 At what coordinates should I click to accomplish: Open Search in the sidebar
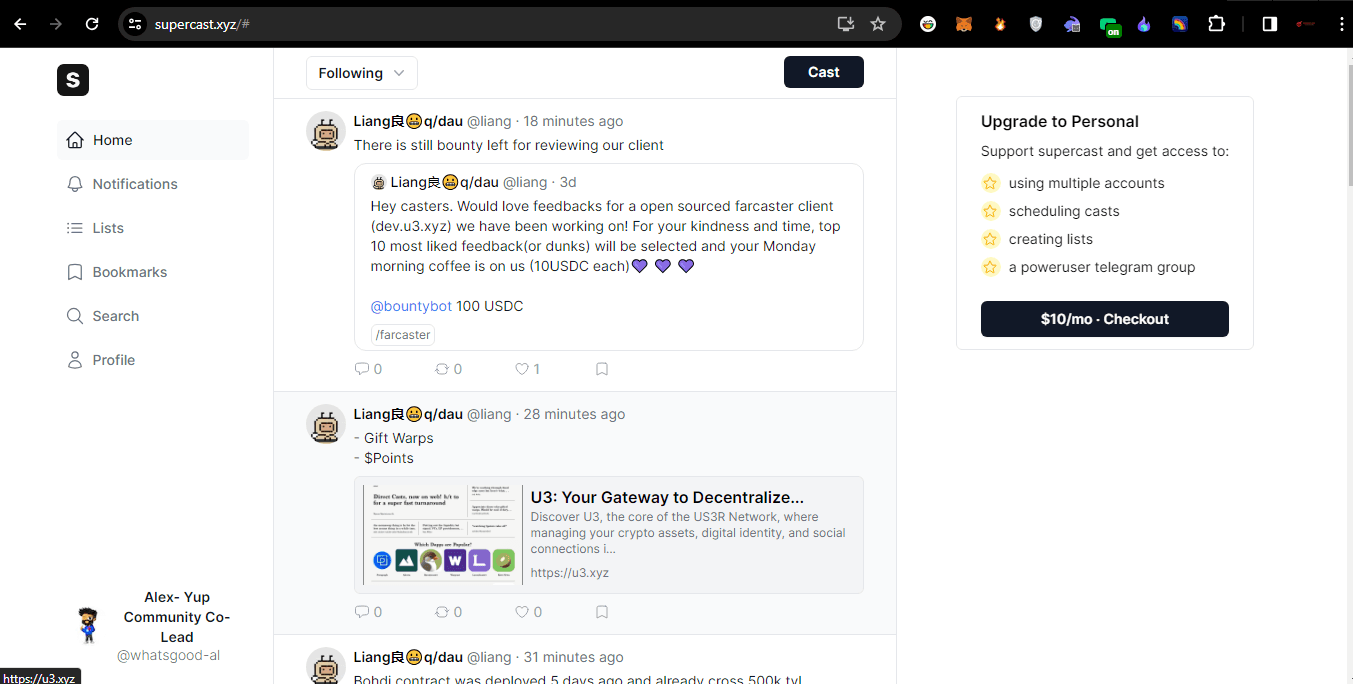coord(115,316)
